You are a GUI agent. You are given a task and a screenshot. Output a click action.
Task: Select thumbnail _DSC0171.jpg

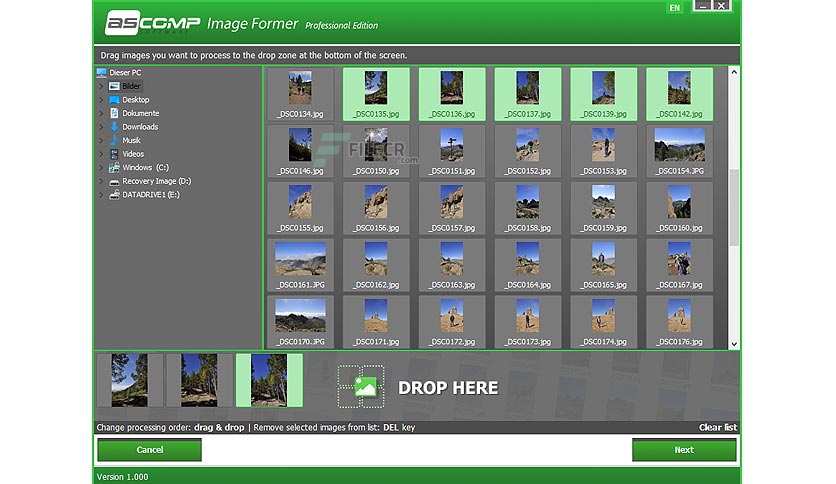(x=376, y=322)
